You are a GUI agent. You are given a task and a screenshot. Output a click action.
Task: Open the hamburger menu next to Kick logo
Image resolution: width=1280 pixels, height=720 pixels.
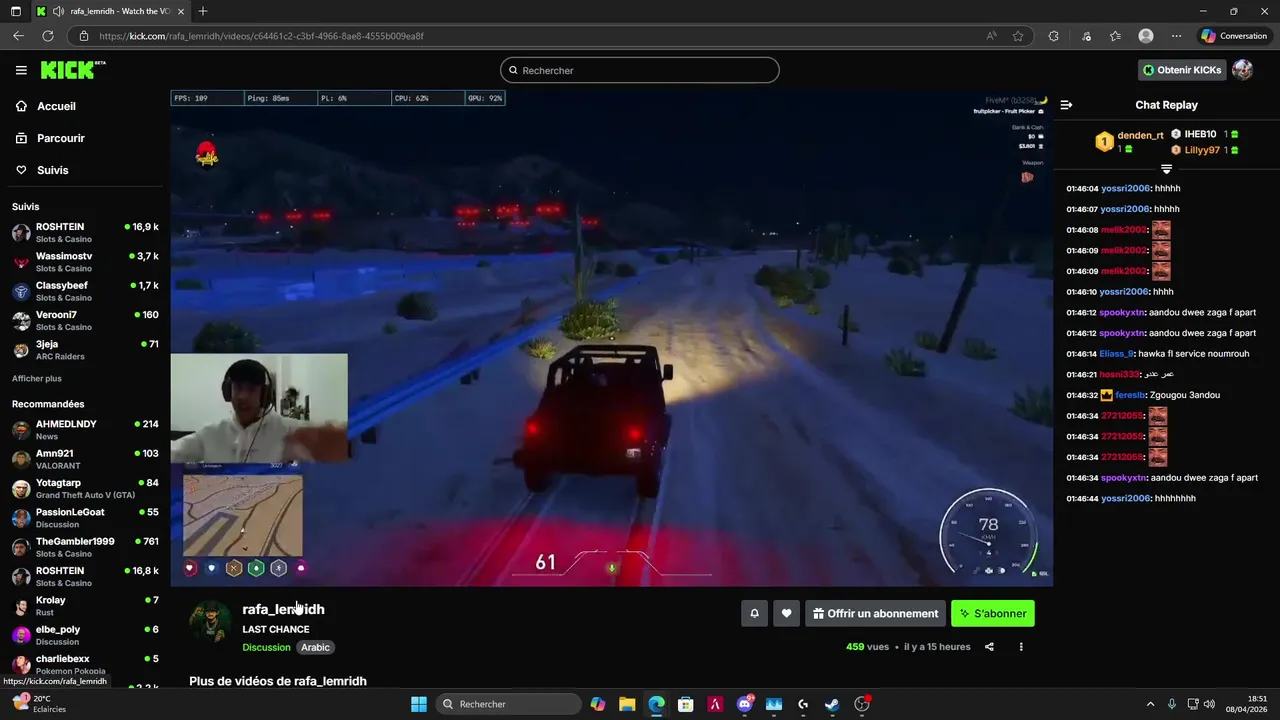pyautogui.click(x=21, y=70)
